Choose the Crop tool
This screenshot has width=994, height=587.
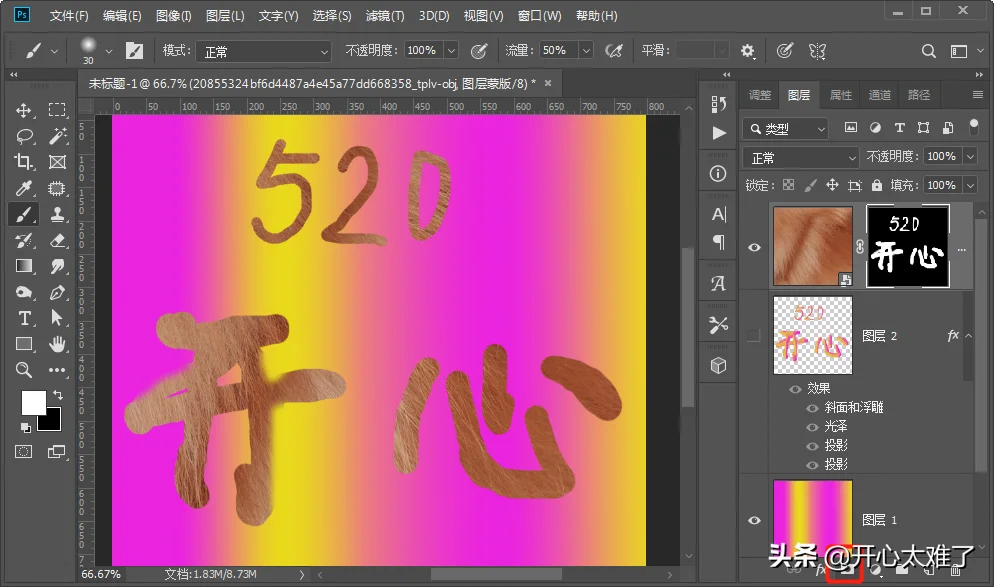[23, 162]
